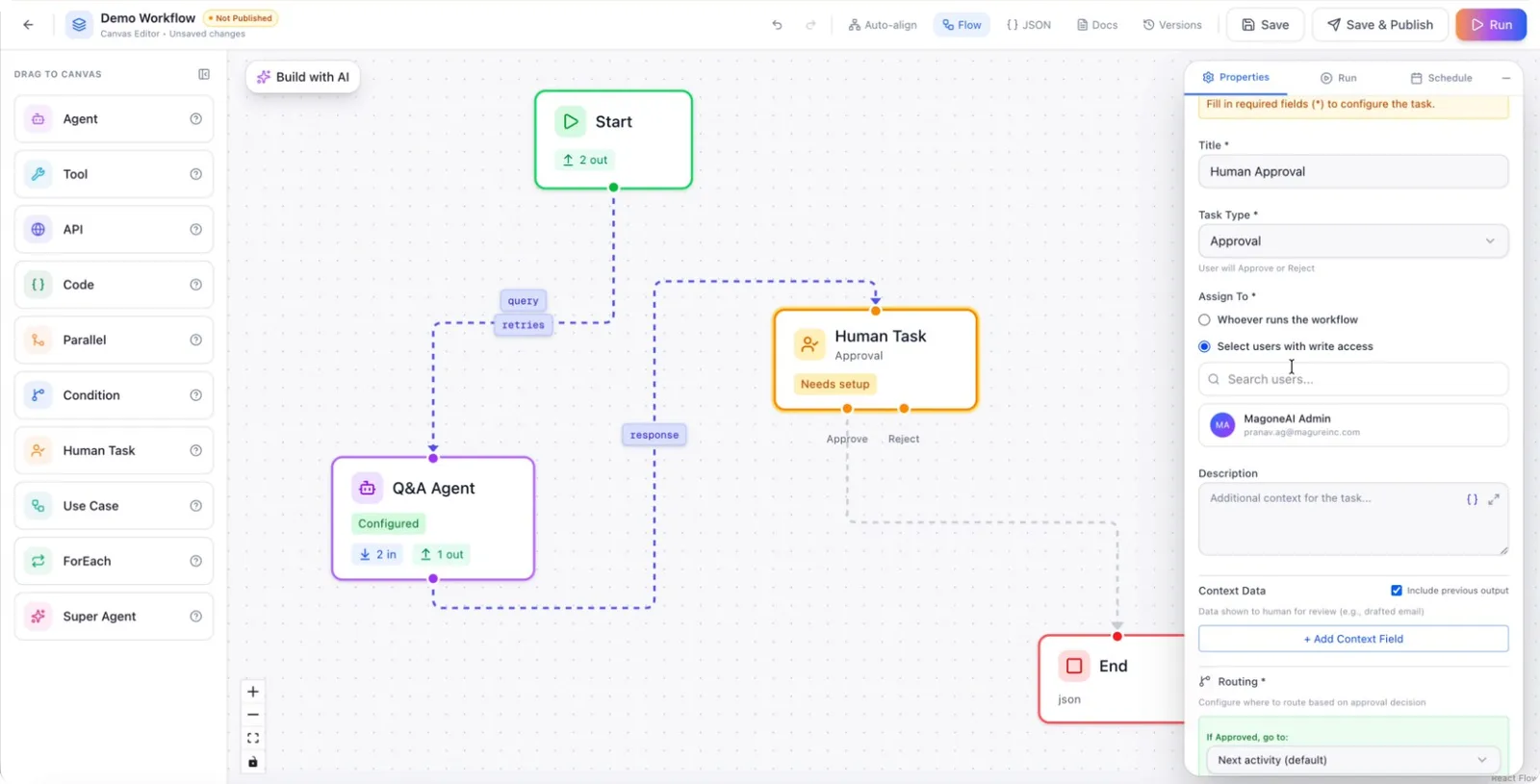Zoom in on the canvas

[253, 692]
